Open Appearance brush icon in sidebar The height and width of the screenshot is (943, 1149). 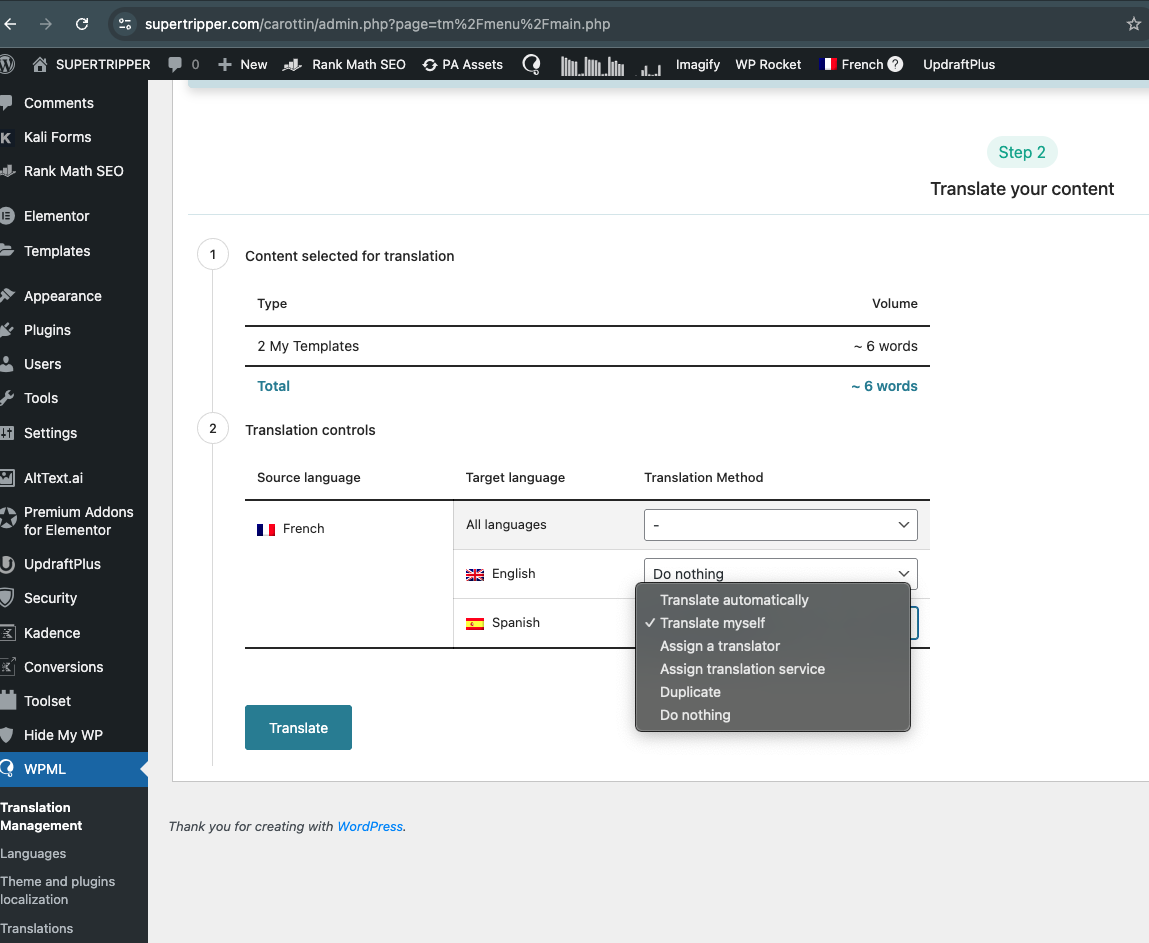tap(7, 296)
